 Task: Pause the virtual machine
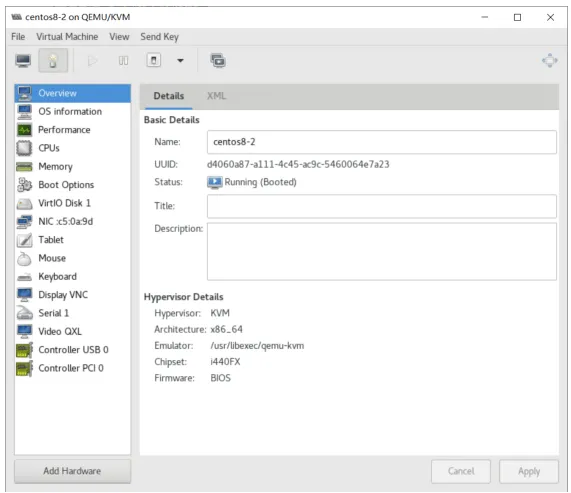point(123,60)
